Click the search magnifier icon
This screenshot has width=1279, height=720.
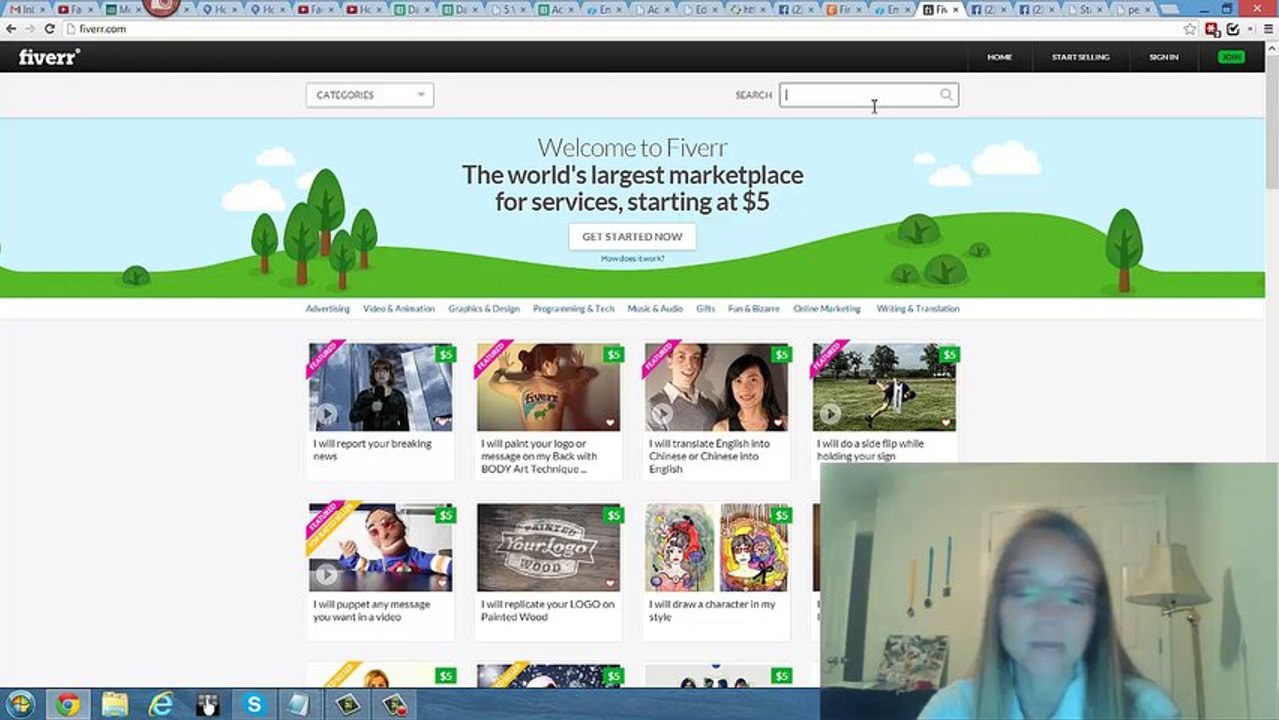(x=946, y=95)
